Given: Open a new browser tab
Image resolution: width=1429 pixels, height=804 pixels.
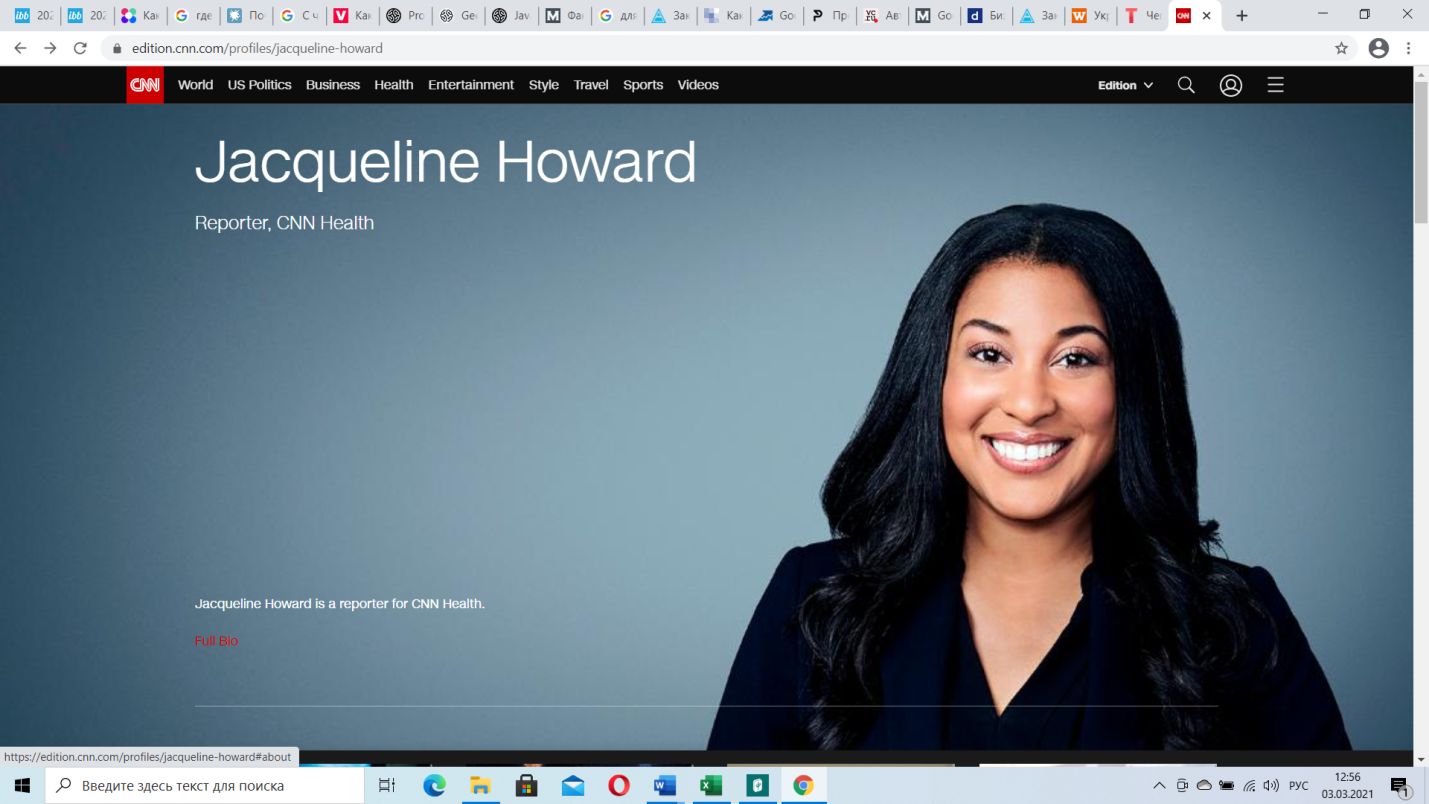Looking at the screenshot, I should [1242, 16].
